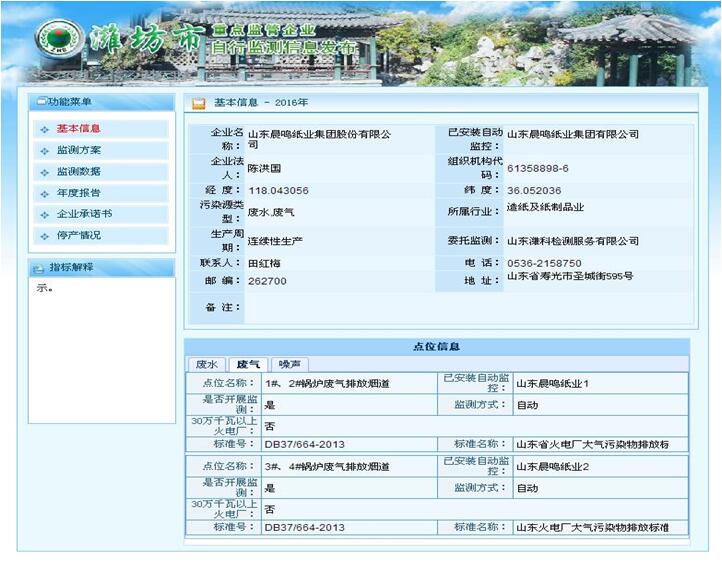Screen dimensions: 722x584
Task: Click the bullet icon beside 监测数据
Action: pos(43,172)
